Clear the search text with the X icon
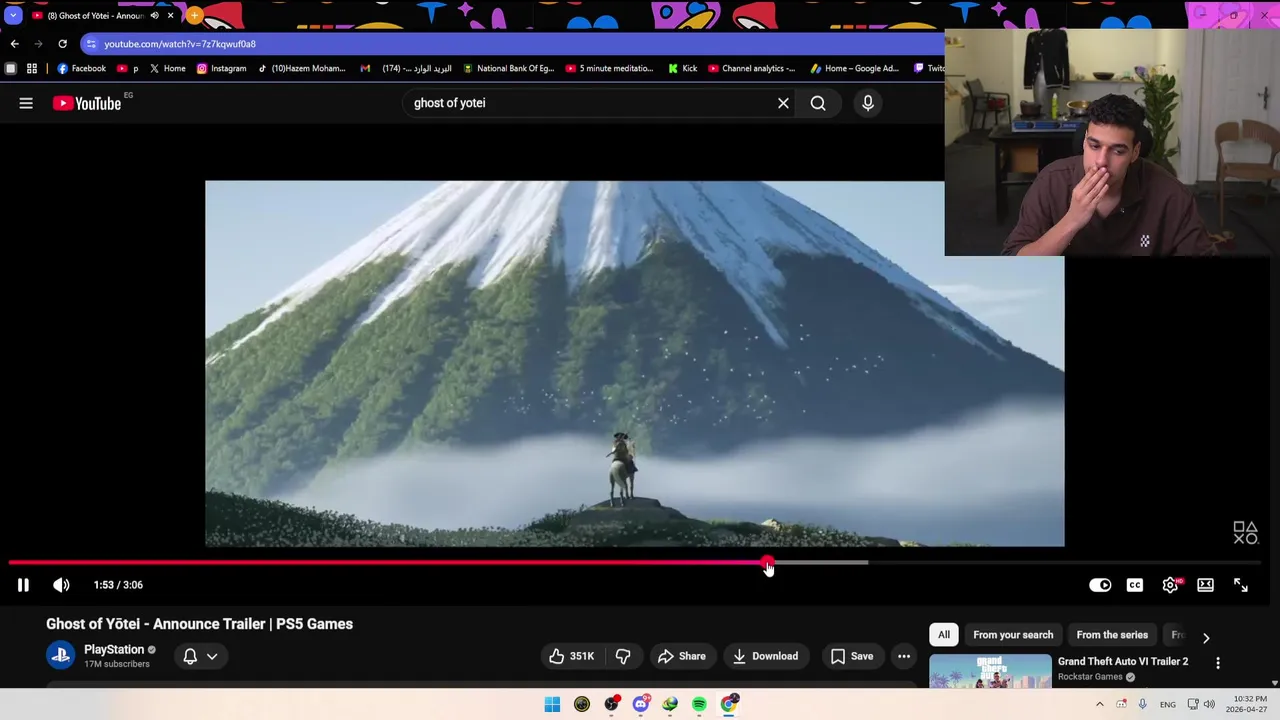 click(x=783, y=103)
